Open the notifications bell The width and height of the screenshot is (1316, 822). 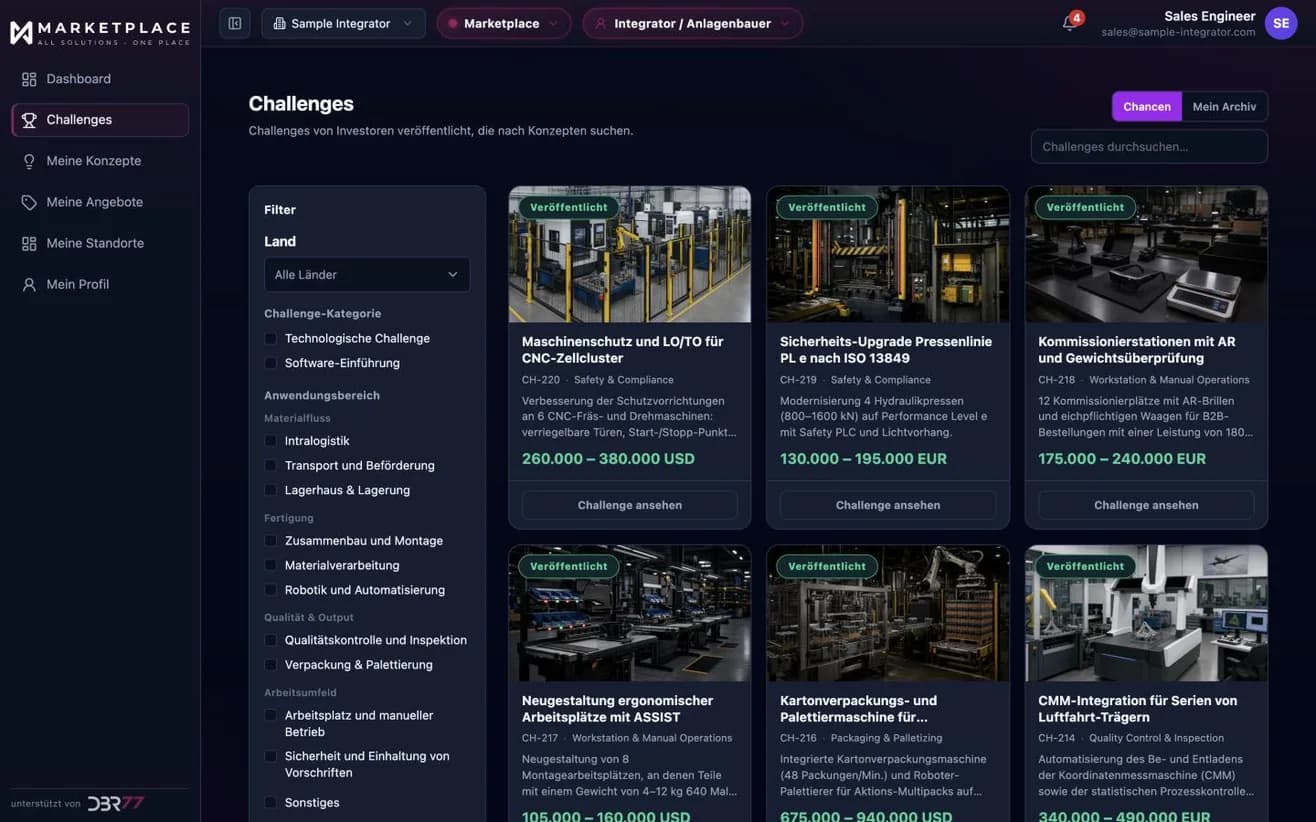click(1070, 23)
